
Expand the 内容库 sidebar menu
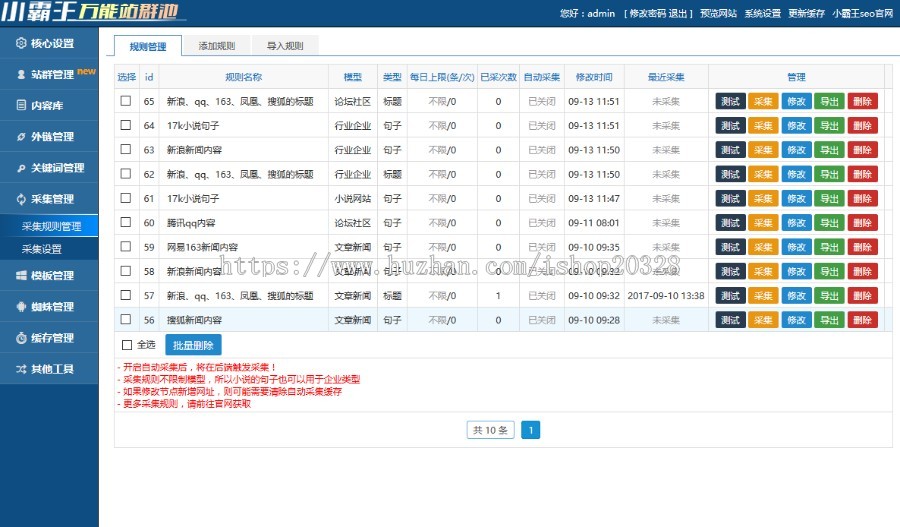click(x=49, y=105)
